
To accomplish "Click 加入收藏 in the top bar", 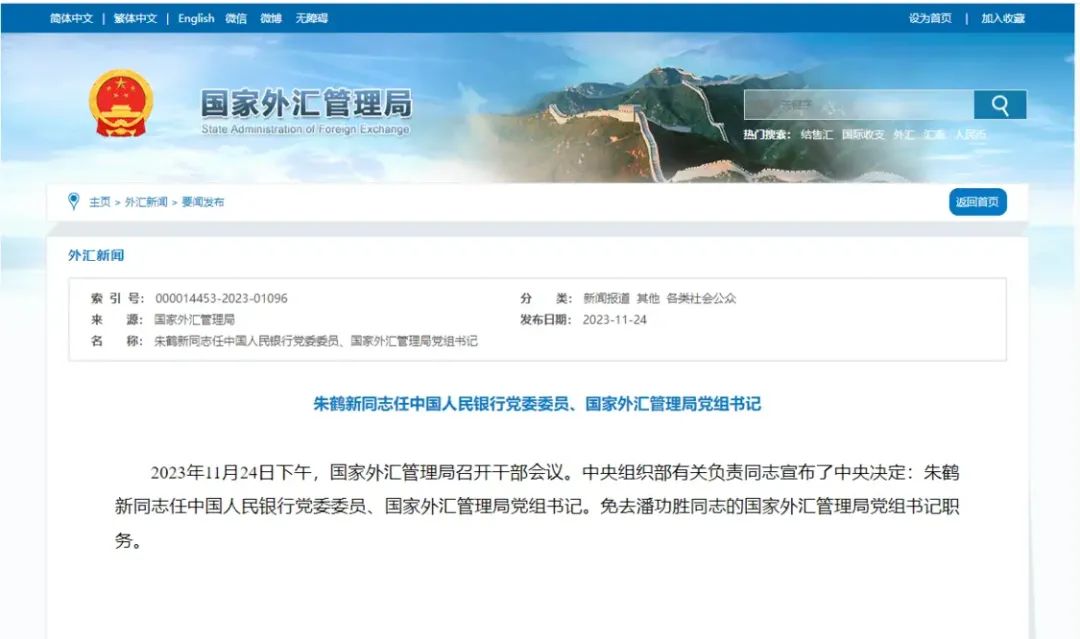I will pos(1003,19).
